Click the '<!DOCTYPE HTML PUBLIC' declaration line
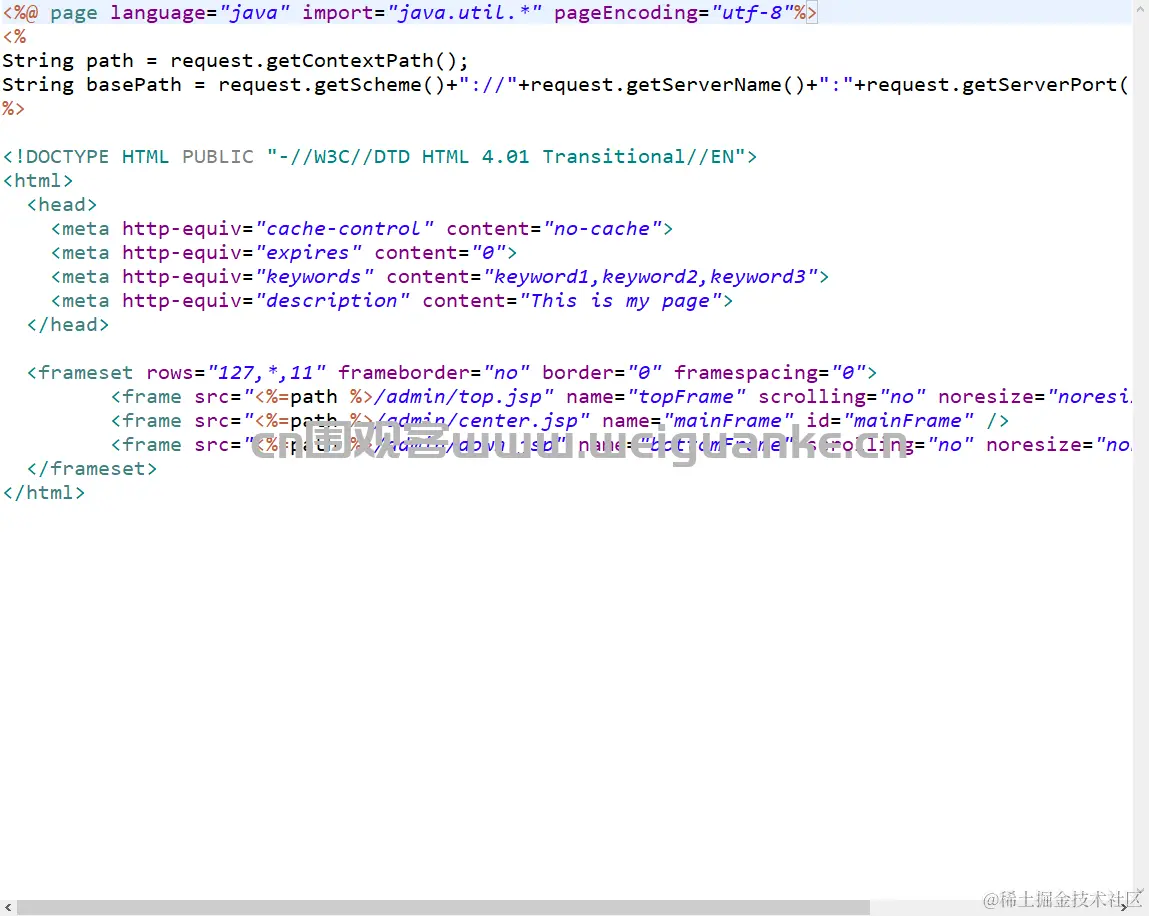The height and width of the screenshot is (916, 1149). [x=380, y=157]
